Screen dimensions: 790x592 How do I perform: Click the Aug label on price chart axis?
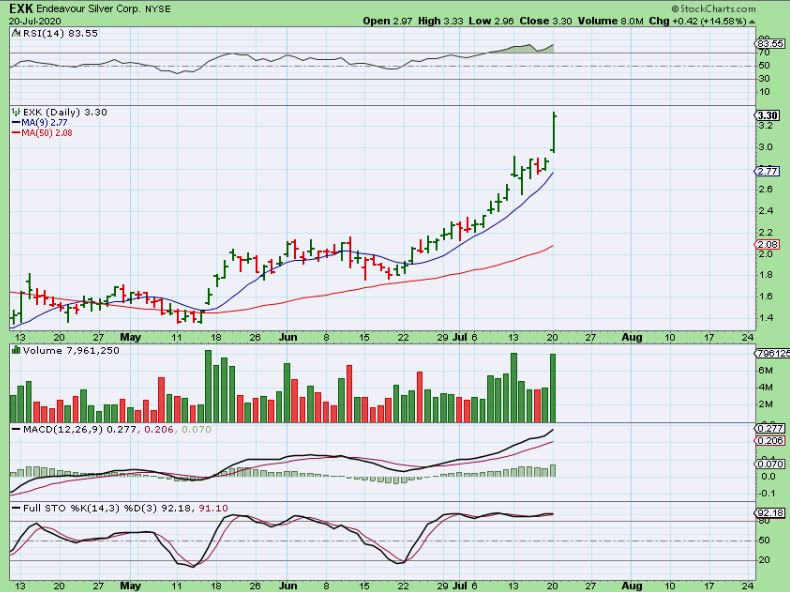coord(632,337)
